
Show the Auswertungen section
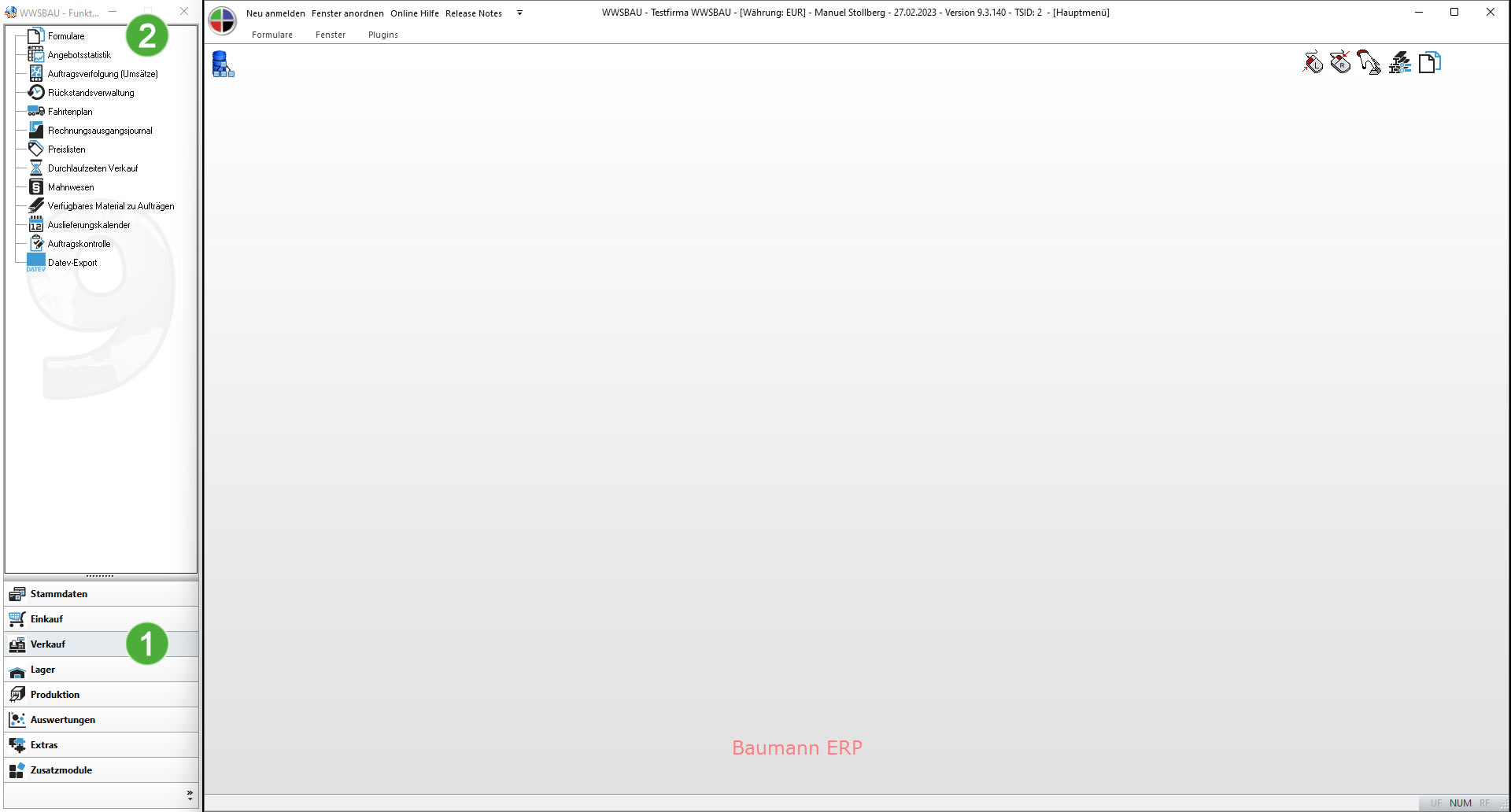[x=101, y=720]
